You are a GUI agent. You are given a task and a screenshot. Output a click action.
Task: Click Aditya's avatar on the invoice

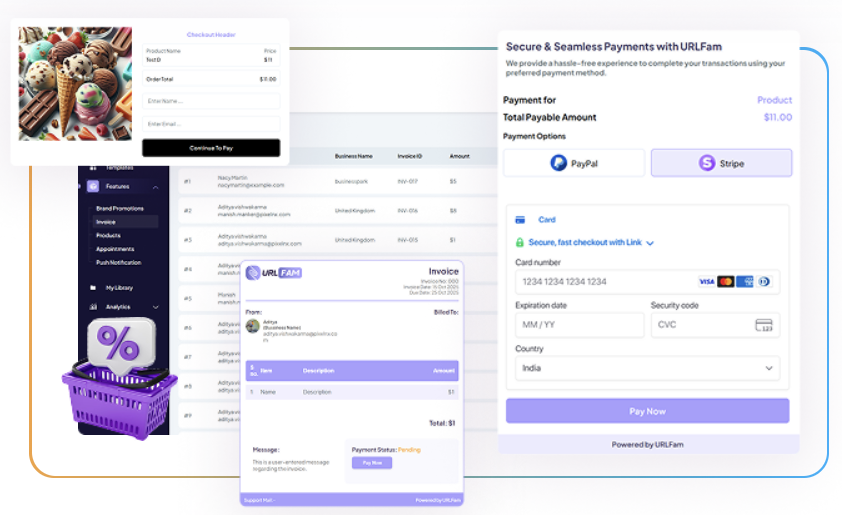pyautogui.click(x=252, y=326)
